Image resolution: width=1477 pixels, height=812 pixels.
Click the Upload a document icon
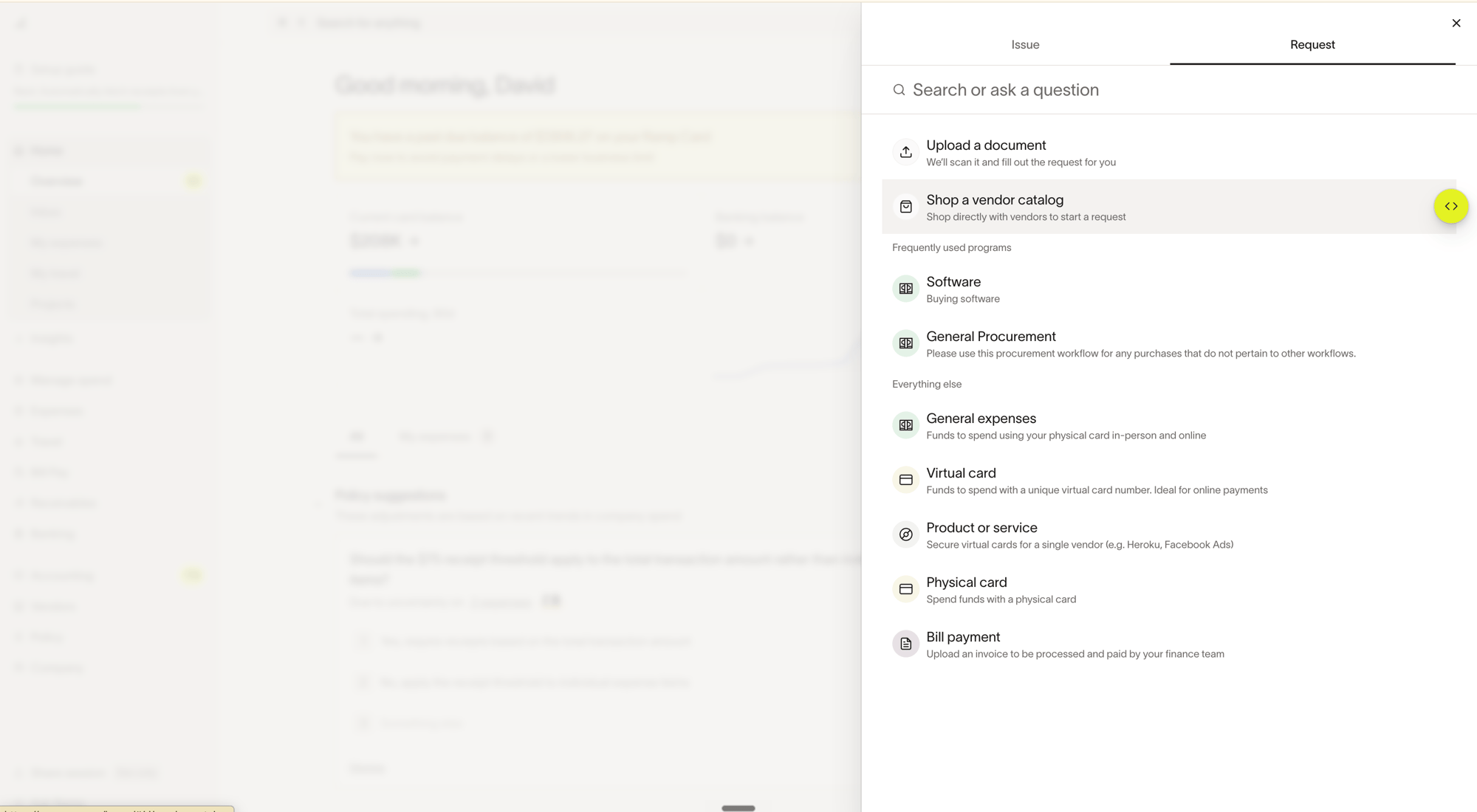(906, 152)
